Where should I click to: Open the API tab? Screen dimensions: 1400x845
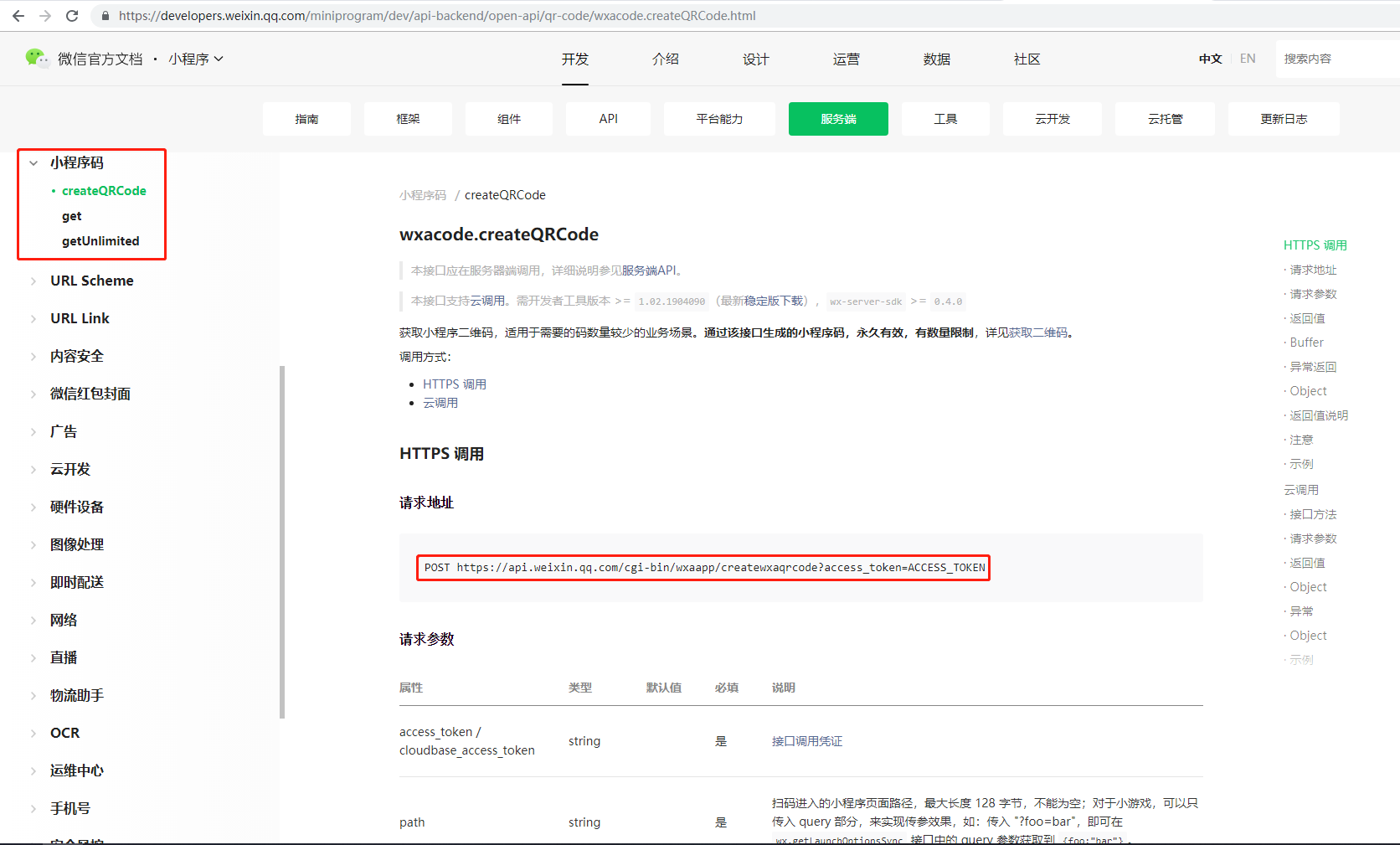click(609, 119)
